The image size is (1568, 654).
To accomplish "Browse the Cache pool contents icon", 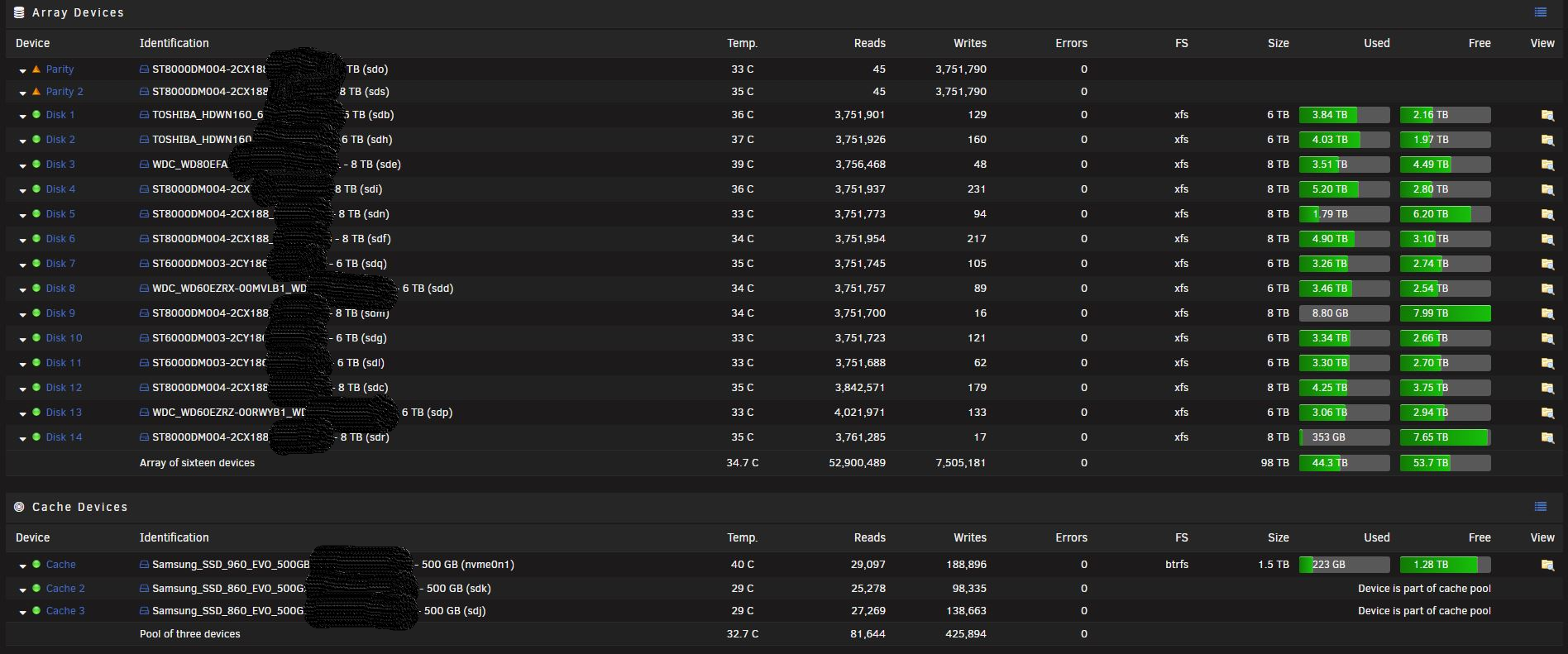I will pos(1547,565).
